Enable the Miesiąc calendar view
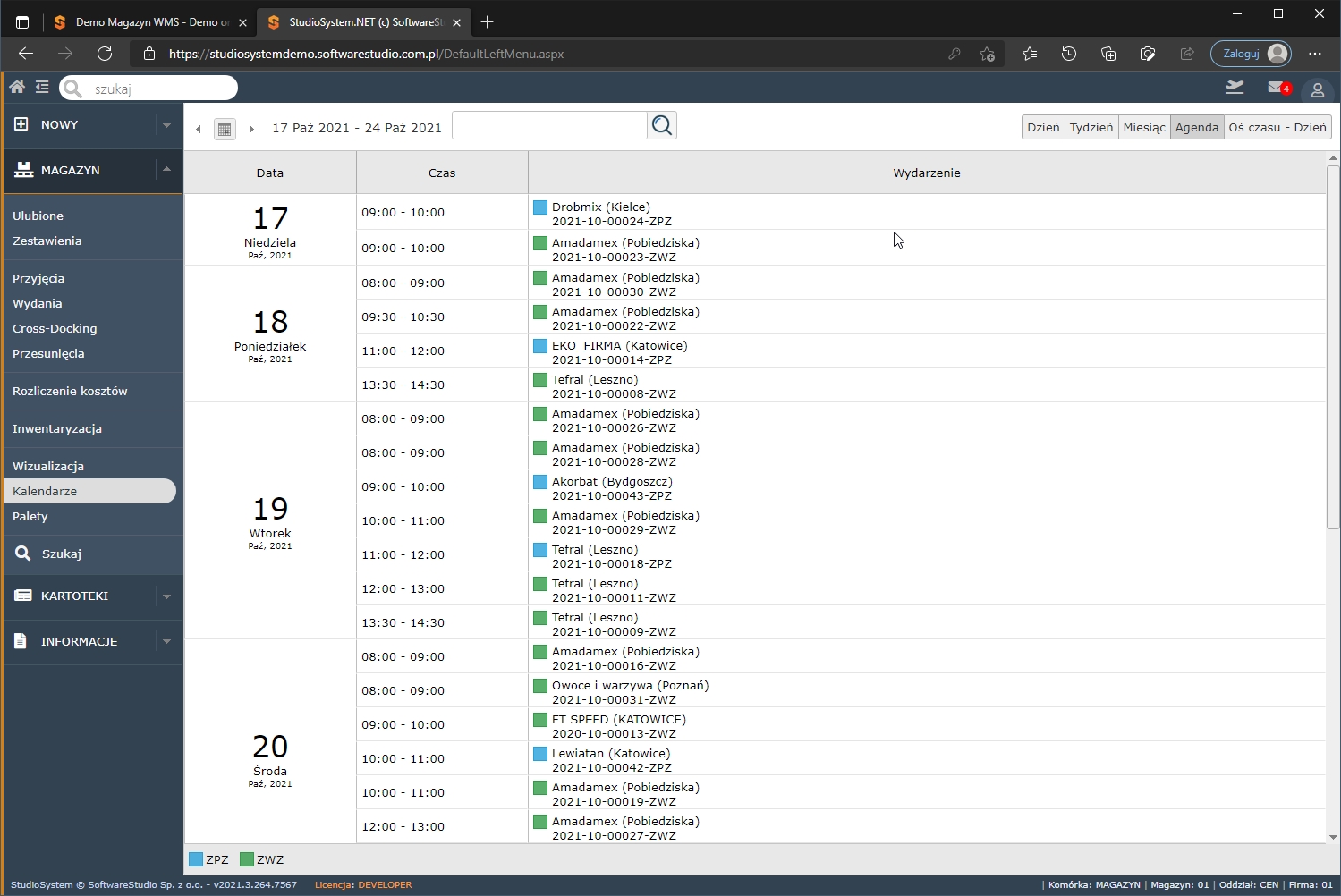The height and width of the screenshot is (896, 1341). coord(1143,127)
